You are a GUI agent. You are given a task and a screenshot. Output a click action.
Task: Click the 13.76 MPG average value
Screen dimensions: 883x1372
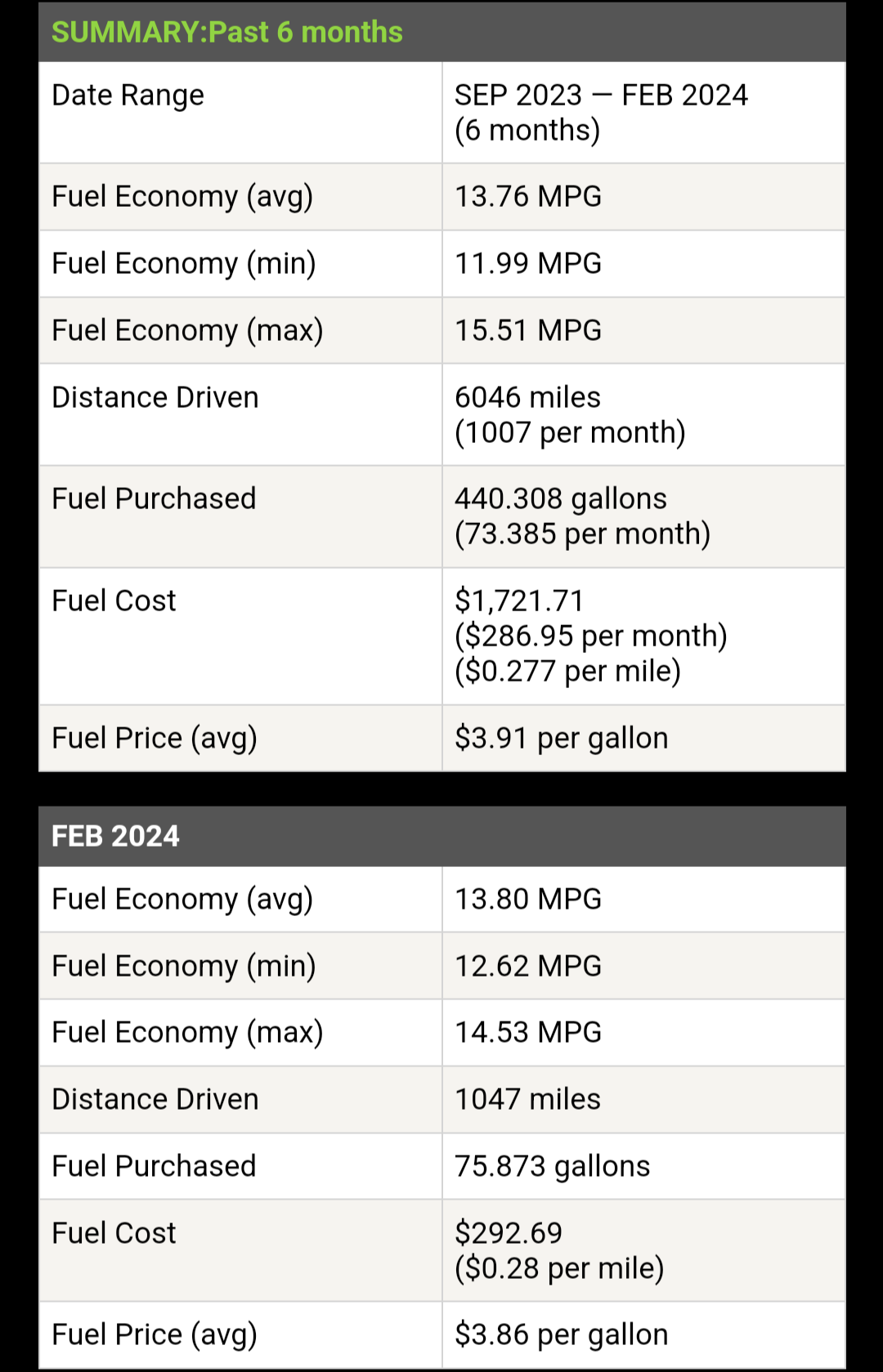click(528, 196)
